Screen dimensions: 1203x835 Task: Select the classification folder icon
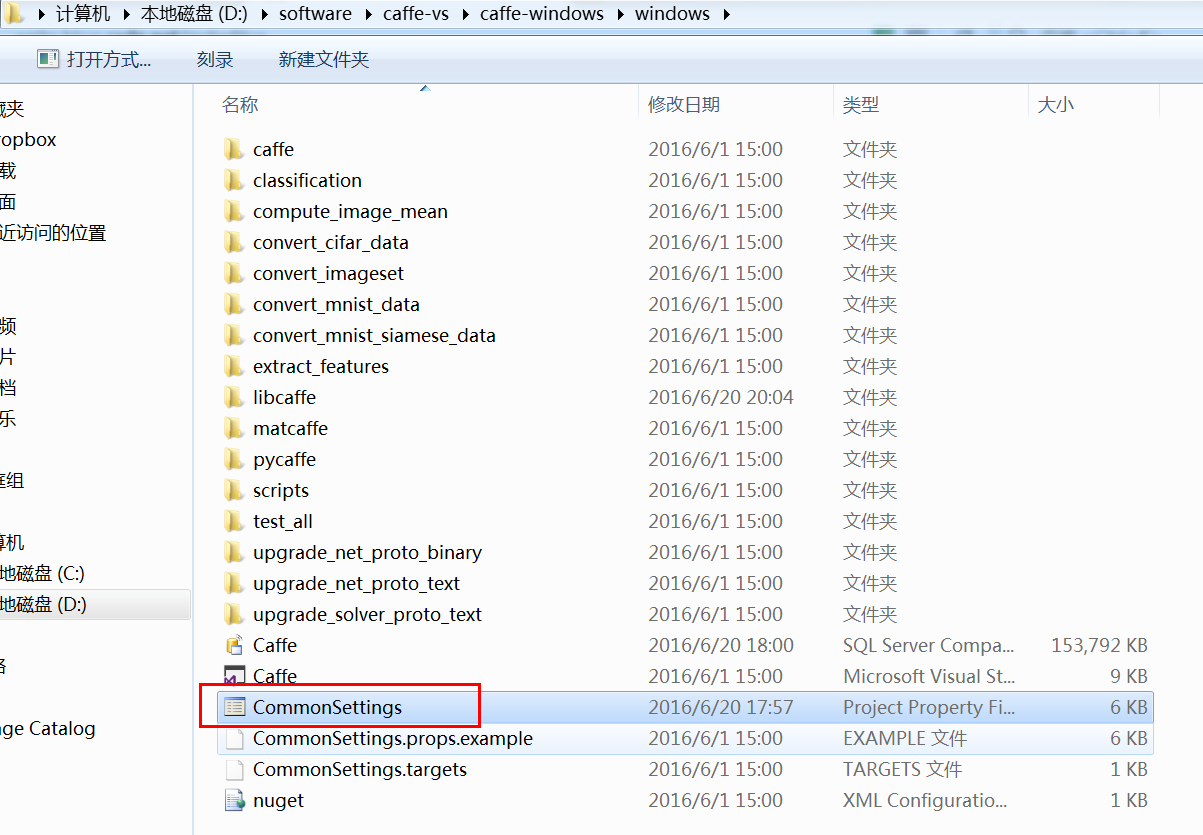tap(234, 180)
